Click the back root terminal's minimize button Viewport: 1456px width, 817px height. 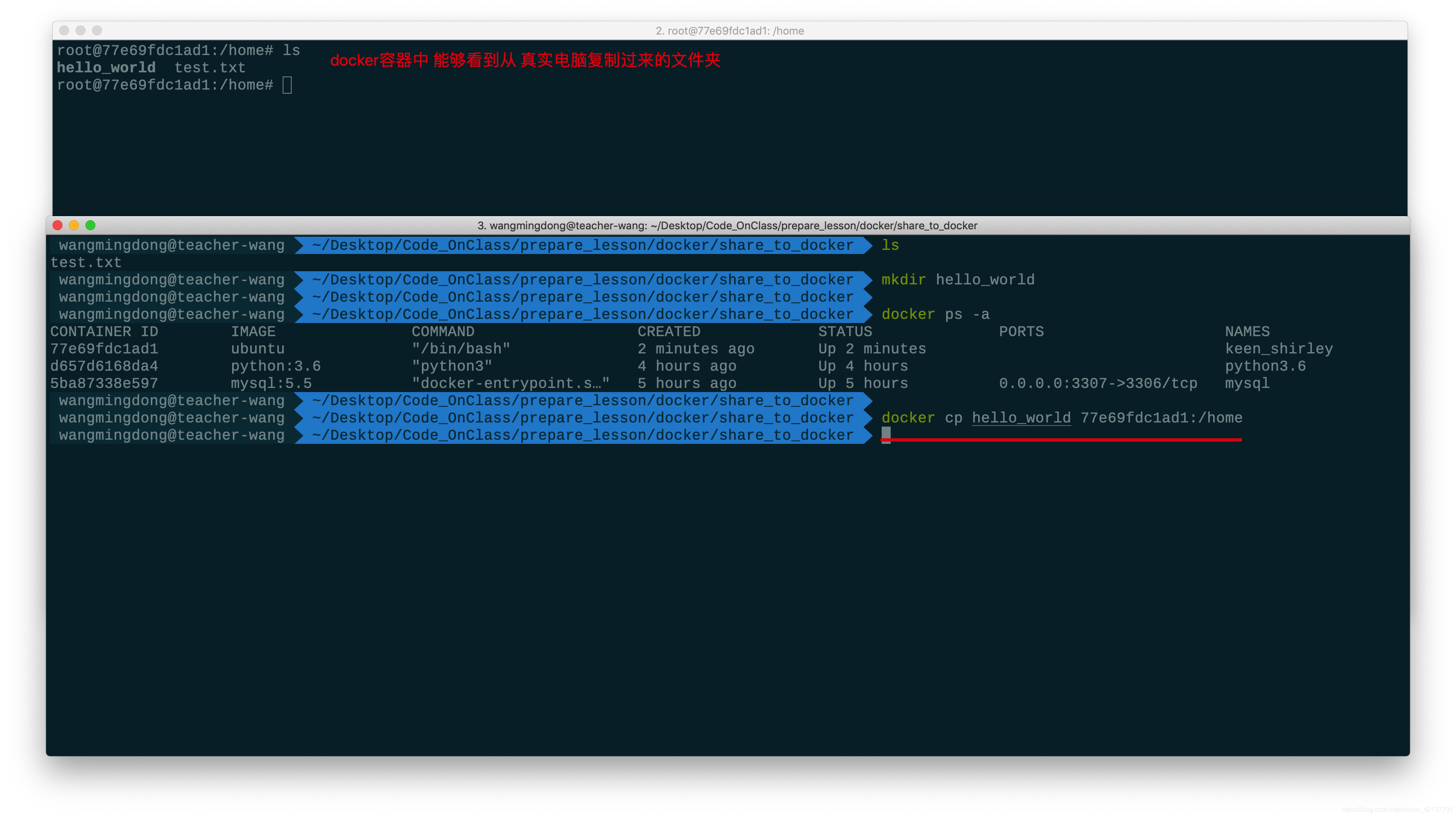coord(80,30)
